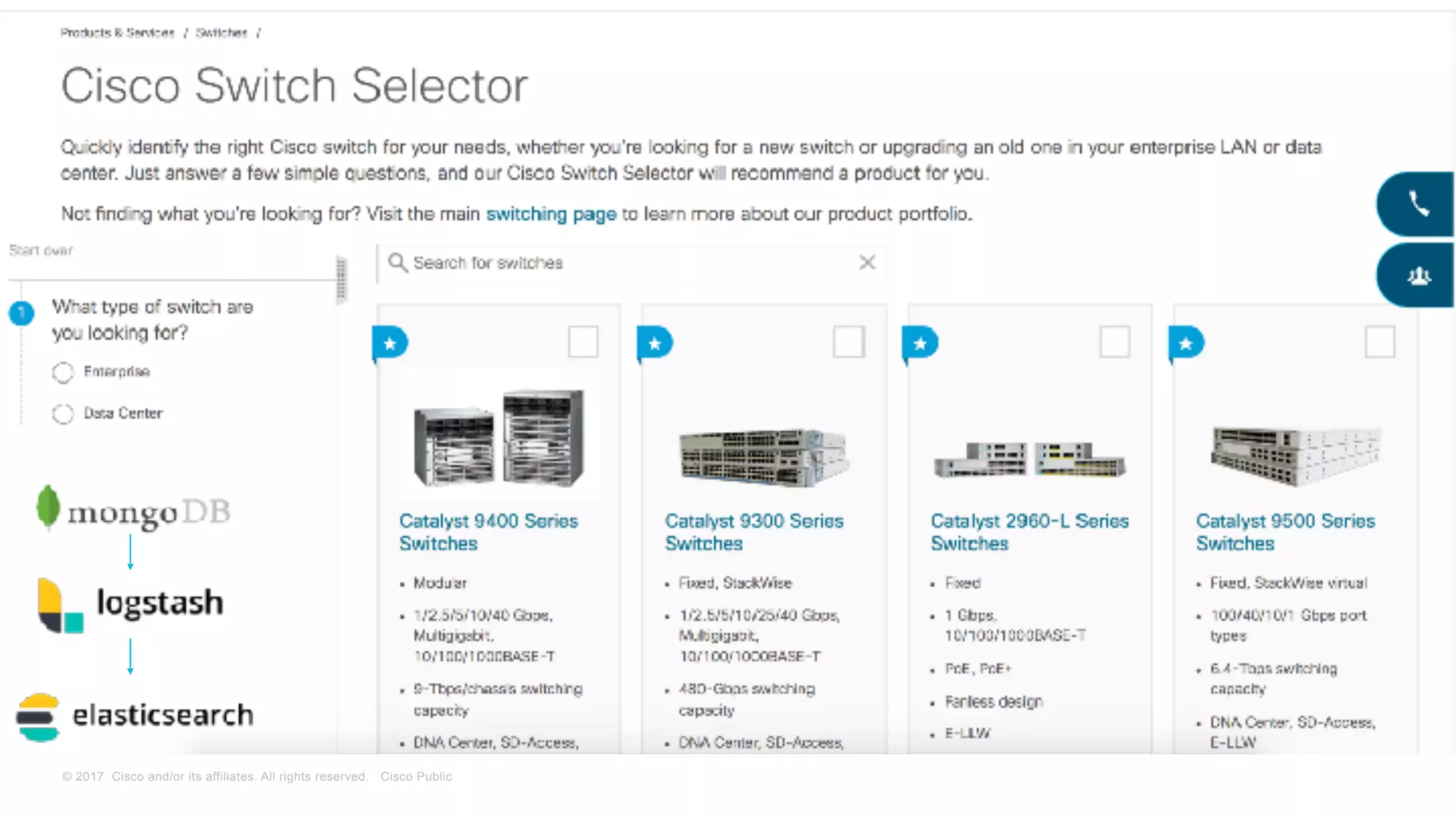Clear the switch search with X

pos(867,262)
